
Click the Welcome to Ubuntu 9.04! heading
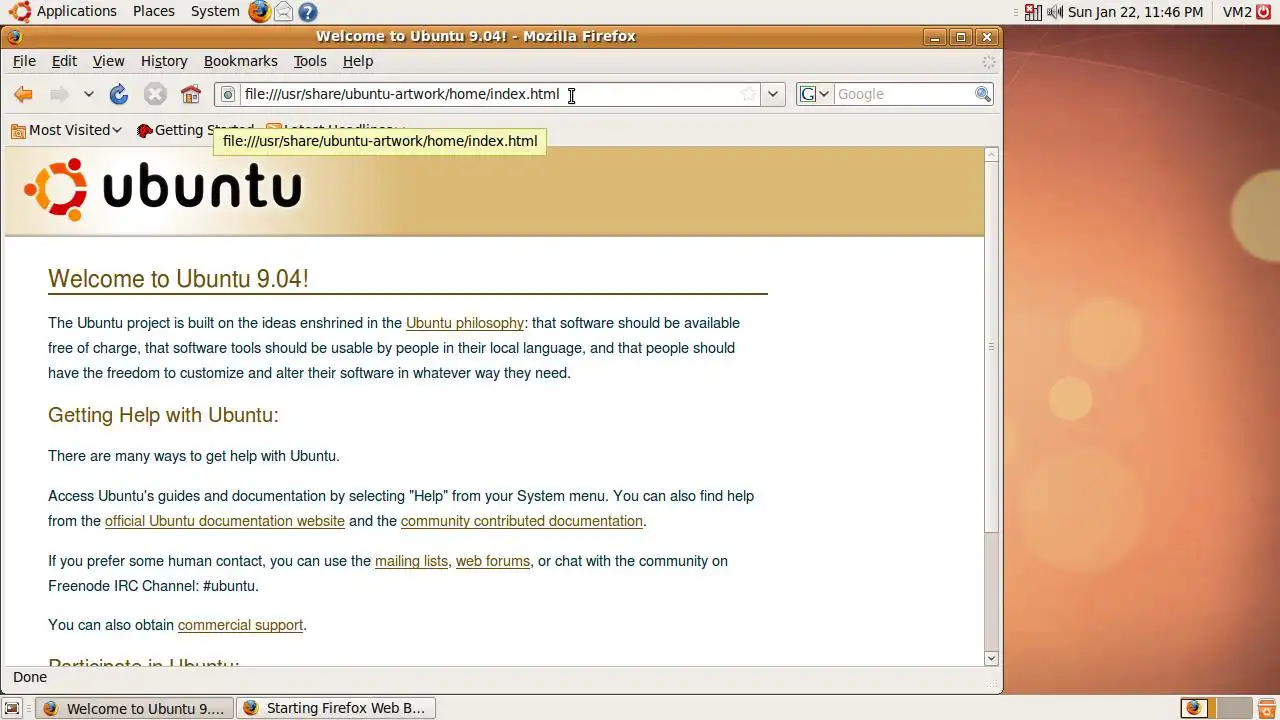[178, 279]
